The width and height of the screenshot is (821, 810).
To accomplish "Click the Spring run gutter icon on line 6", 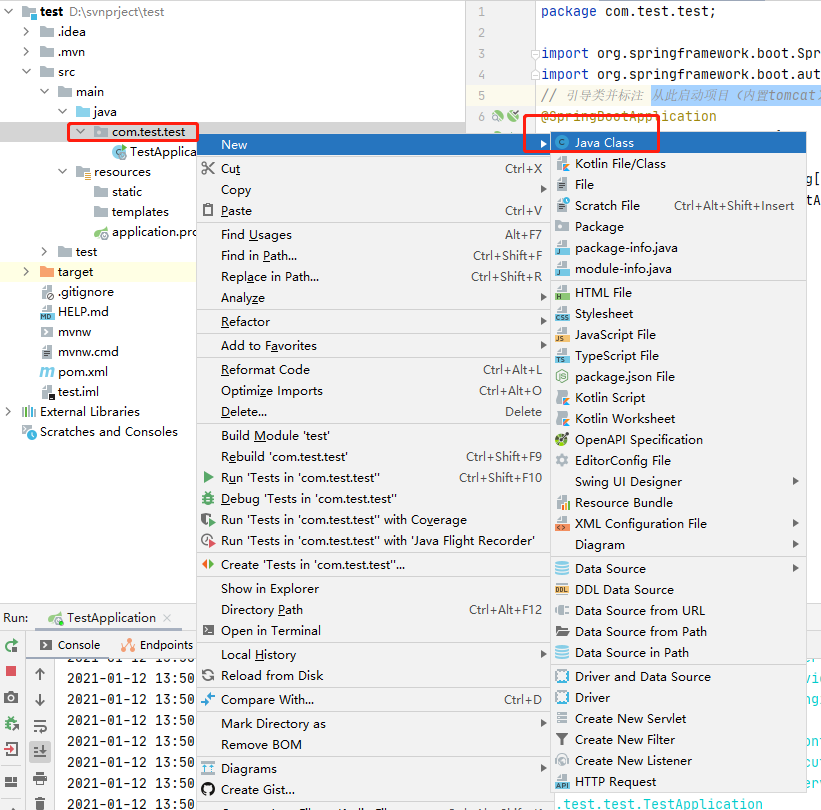I will (x=498, y=116).
